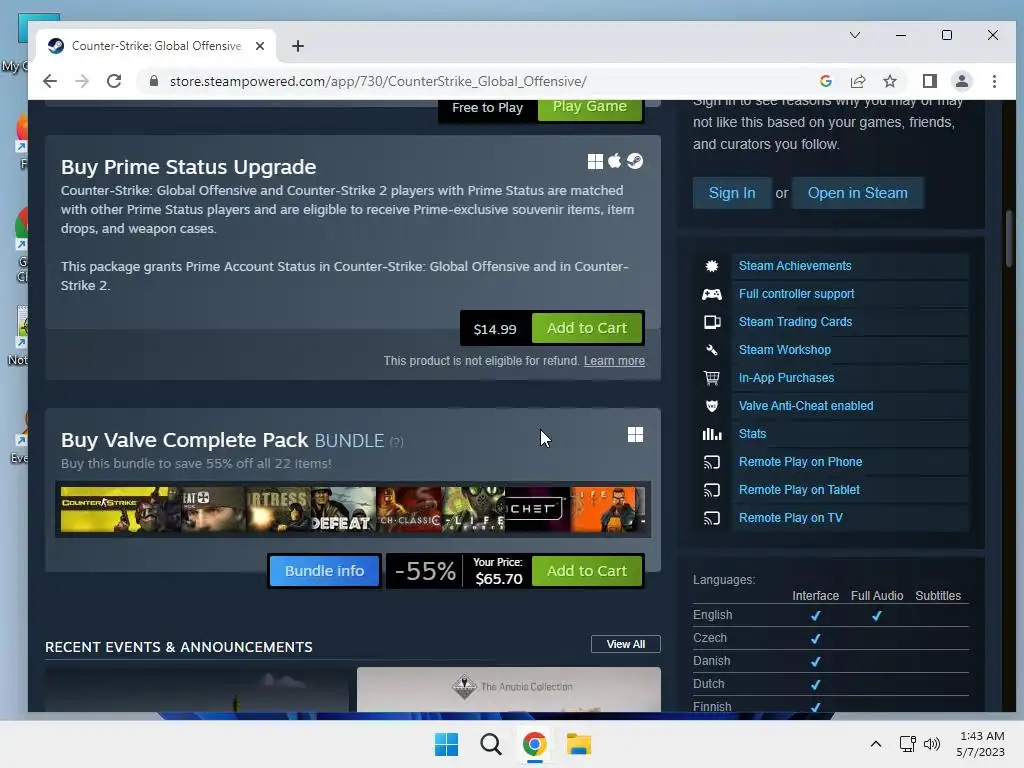
Task: Open Windows taskbar search
Action: (x=490, y=744)
